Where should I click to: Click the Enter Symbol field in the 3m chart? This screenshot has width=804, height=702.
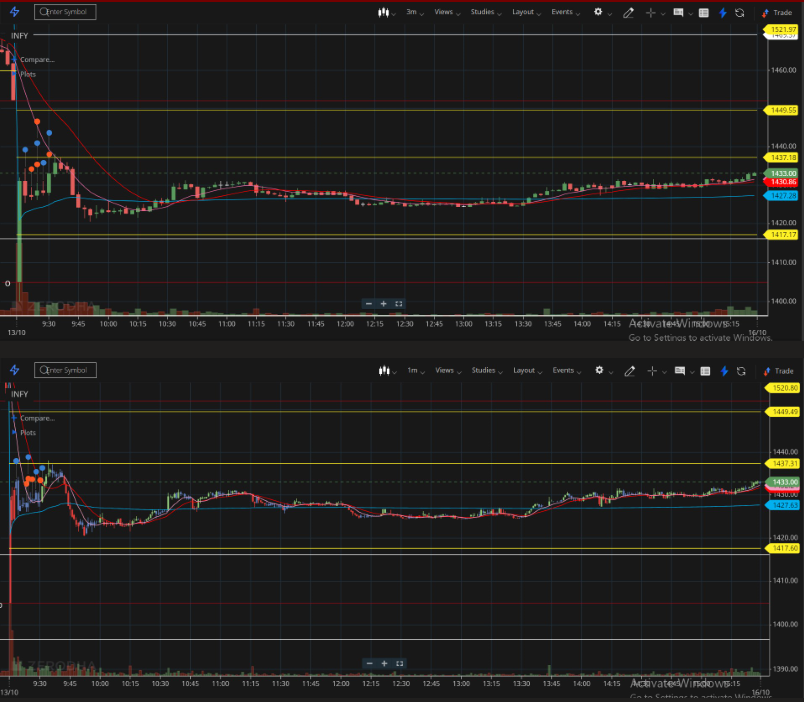[65, 12]
